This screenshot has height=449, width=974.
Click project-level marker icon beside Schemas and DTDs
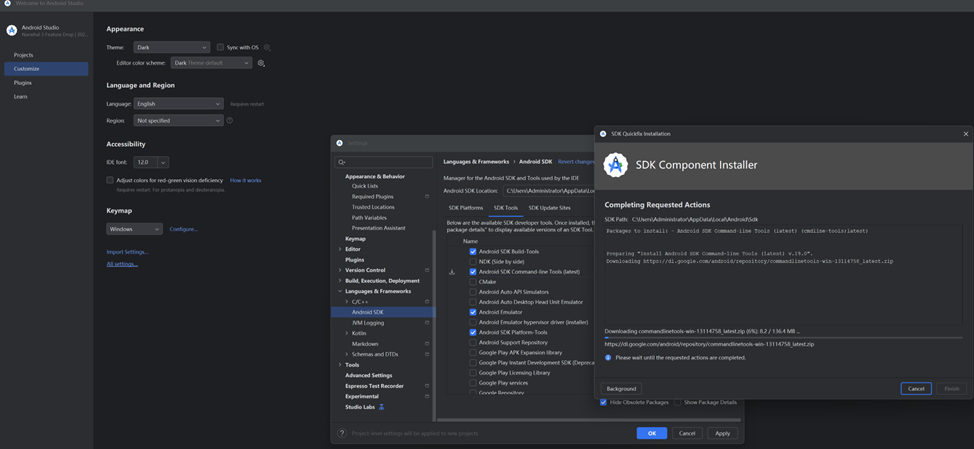click(x=427, y=354)
